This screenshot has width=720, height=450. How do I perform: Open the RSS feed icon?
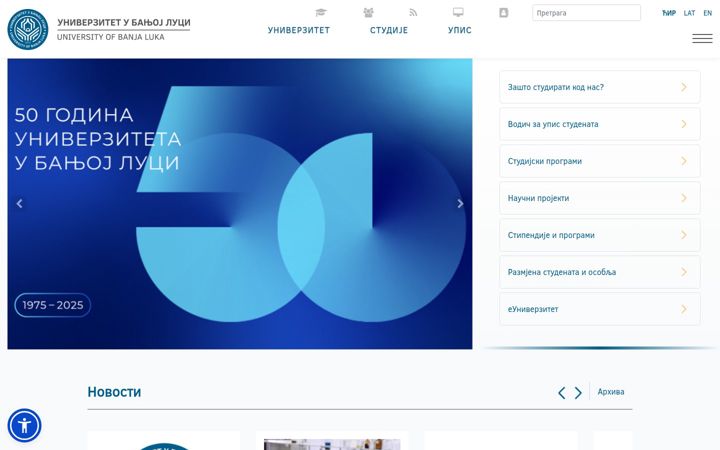[x=413, y=12]
